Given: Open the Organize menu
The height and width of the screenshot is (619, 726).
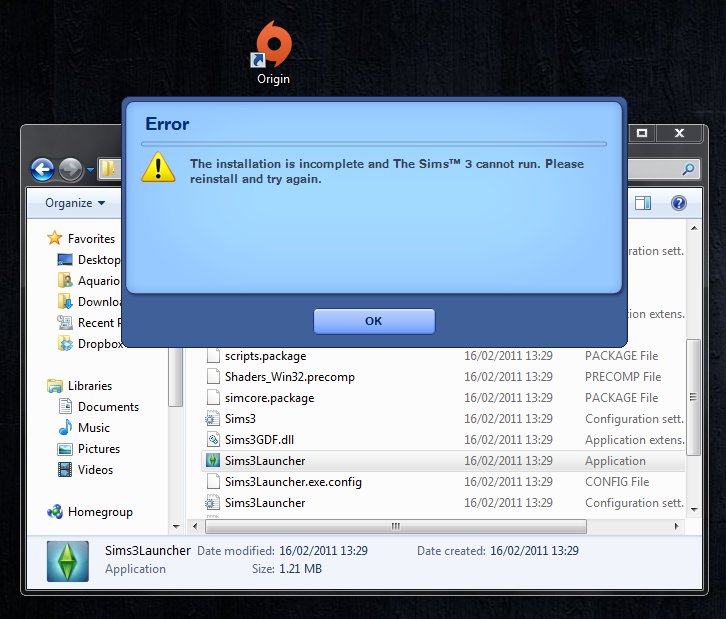Looking at the screenshot, I should 75,203.
